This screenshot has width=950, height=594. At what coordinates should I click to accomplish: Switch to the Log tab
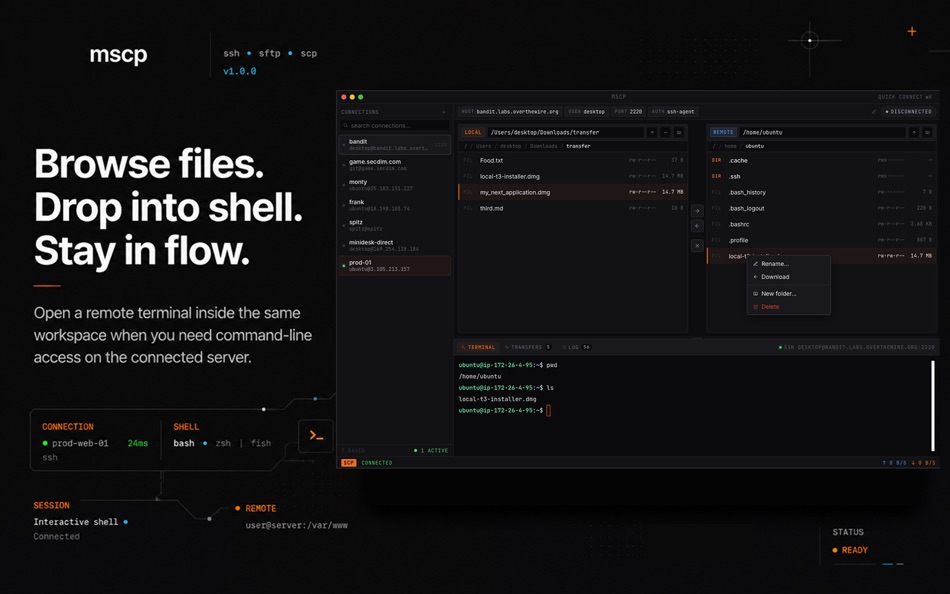click(576, 347)
